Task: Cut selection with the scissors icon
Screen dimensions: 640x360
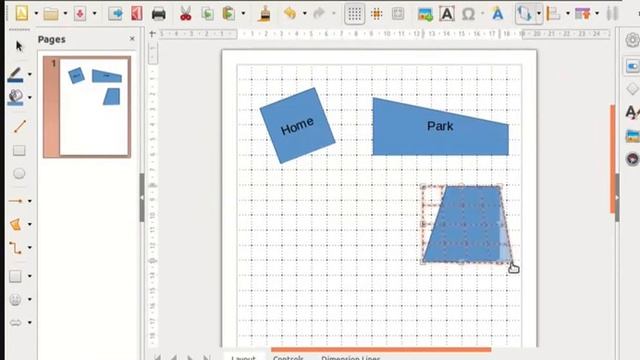Action: click(x=186, y=14)
